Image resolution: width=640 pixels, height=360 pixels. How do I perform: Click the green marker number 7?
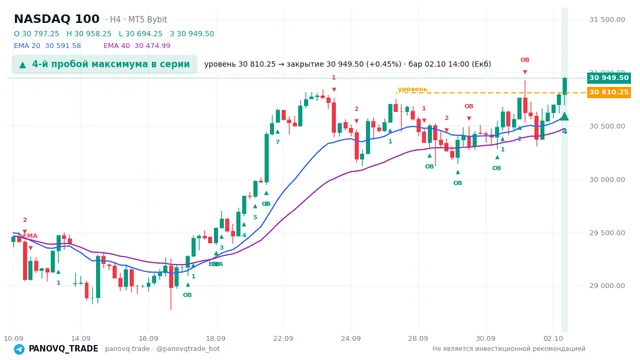pos(278,142)
